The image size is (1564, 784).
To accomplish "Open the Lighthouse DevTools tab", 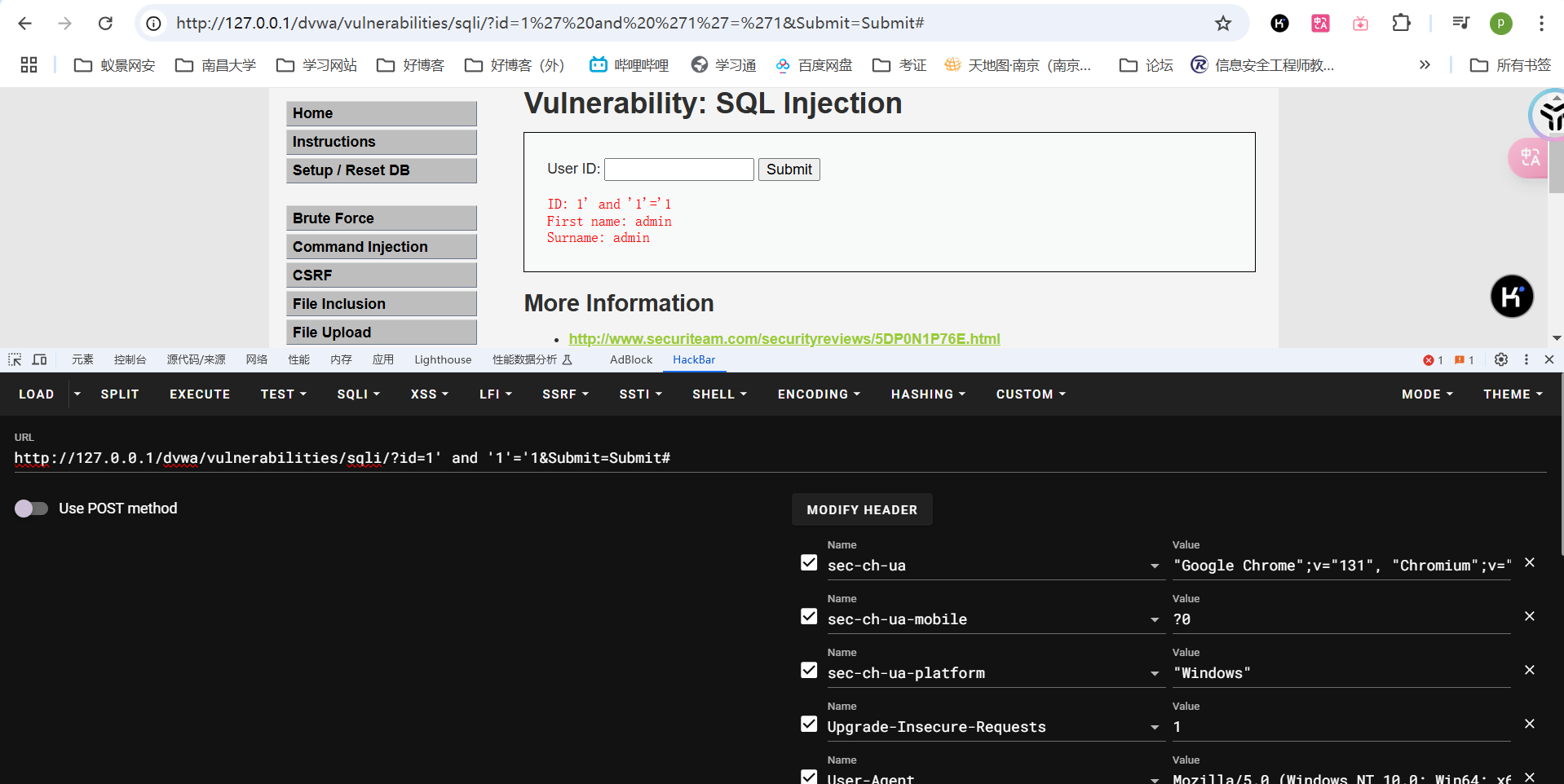I will point(443,359).
